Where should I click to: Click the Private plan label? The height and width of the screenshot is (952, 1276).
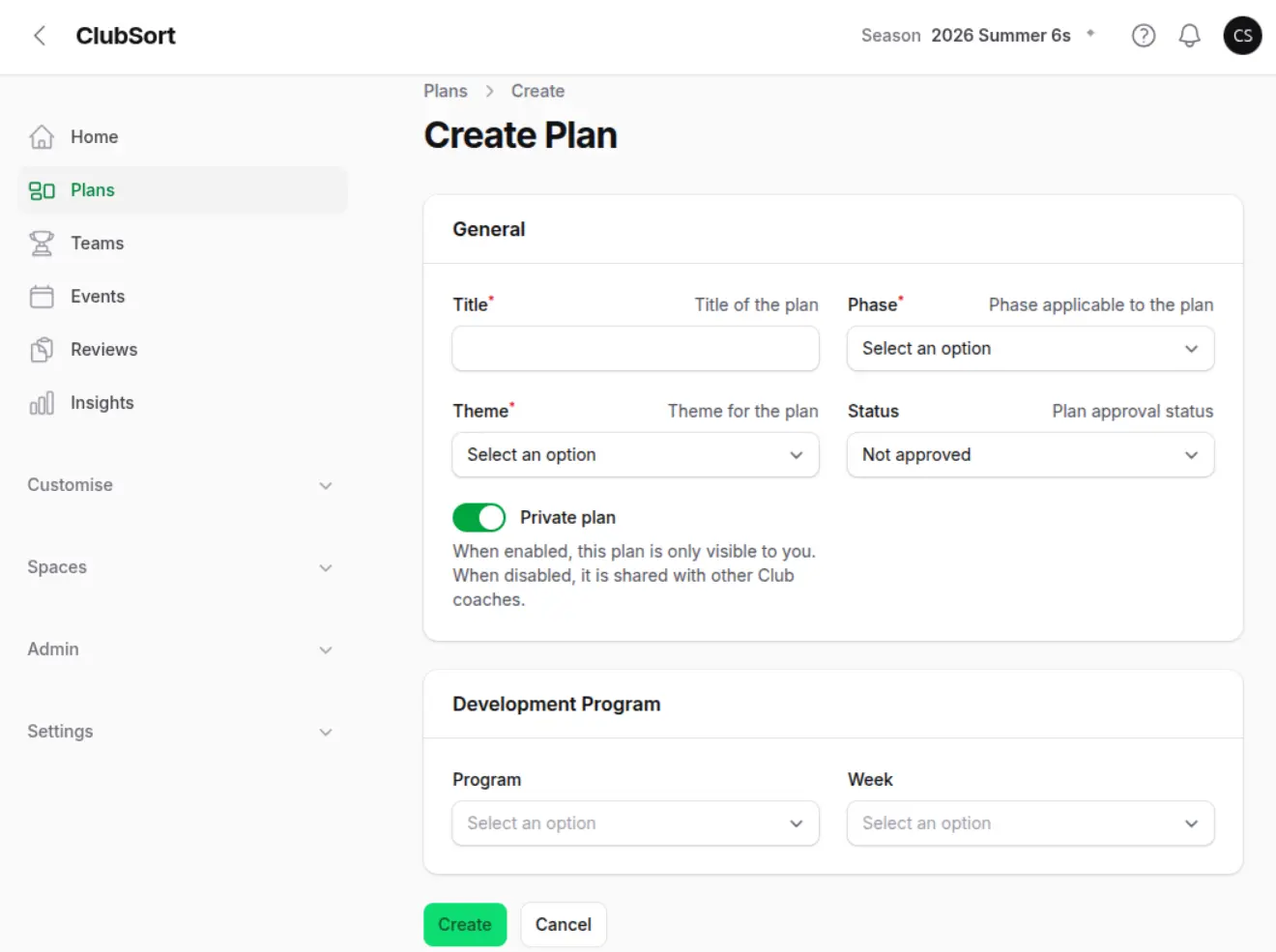point(567,518)
